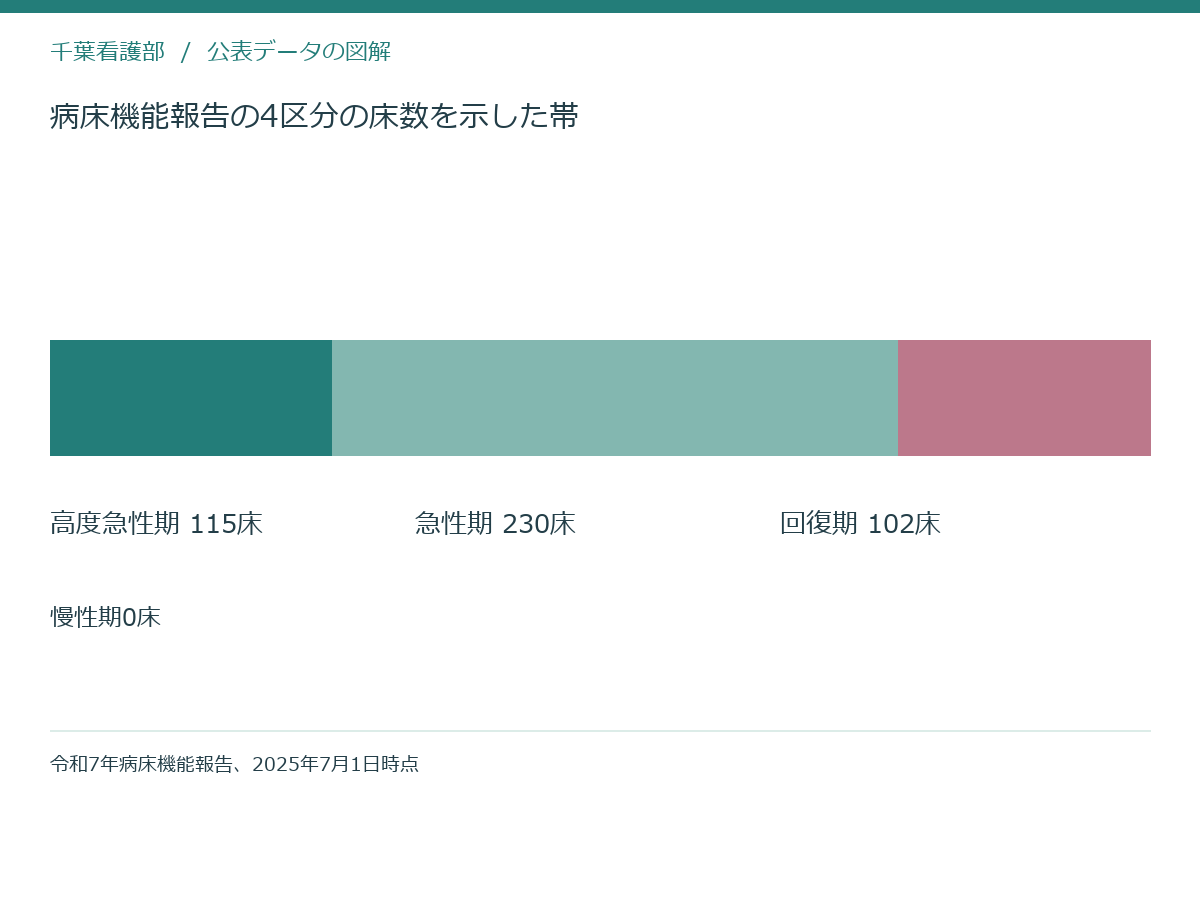
Task: Click the text 慢性期0床
Action: [105, 617]
